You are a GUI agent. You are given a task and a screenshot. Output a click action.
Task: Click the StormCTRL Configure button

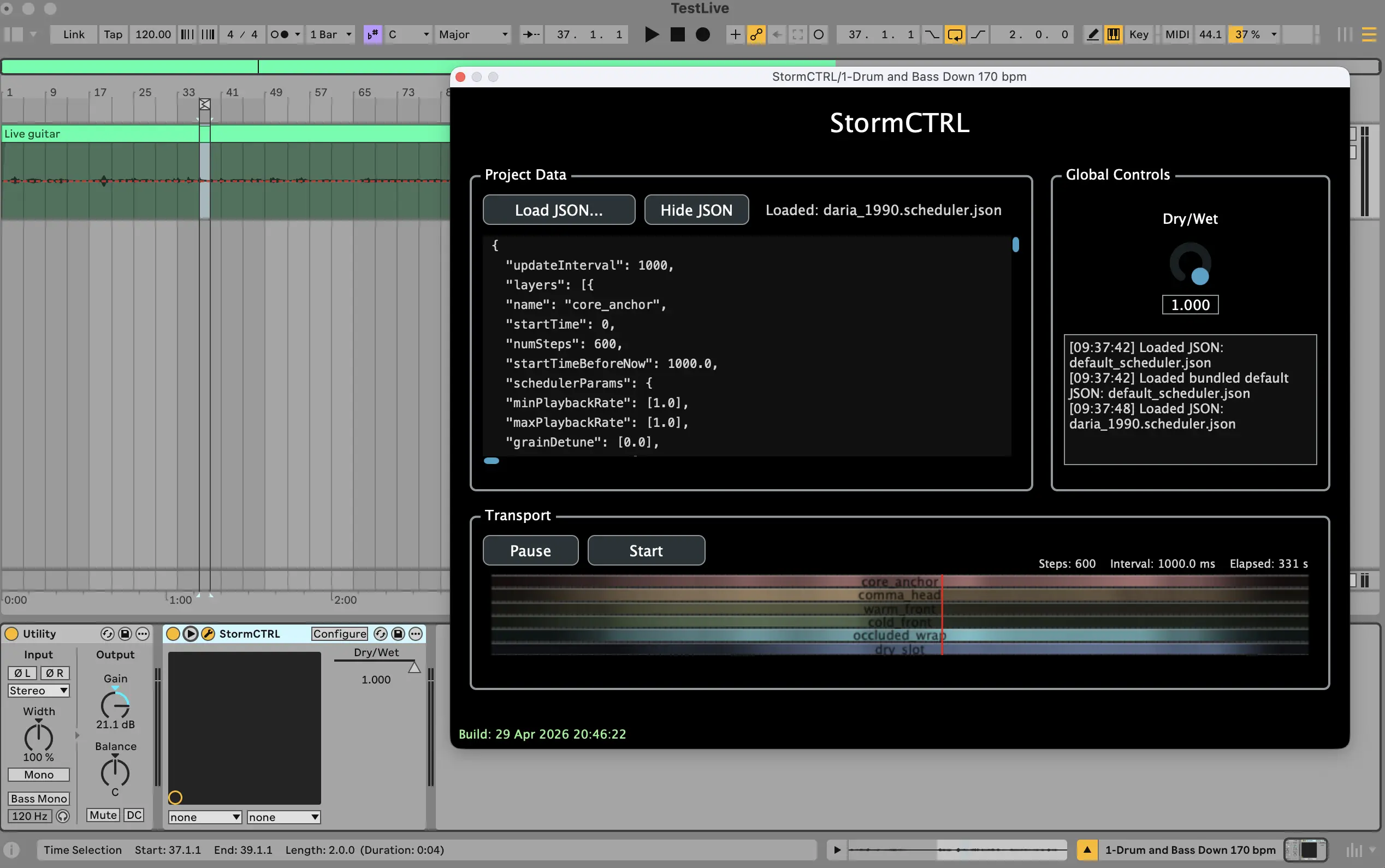coord(339,634)
